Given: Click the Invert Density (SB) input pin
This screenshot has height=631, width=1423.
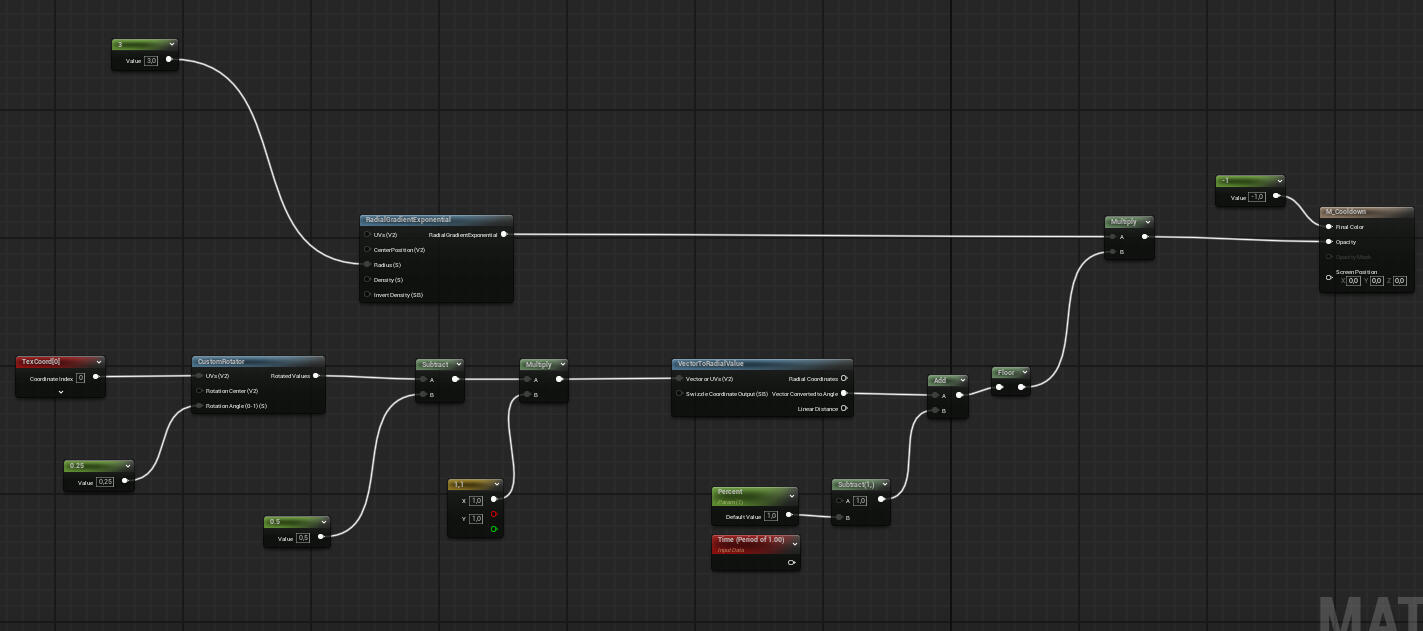Looking at the screenshot, I should [x=367, y=295].
